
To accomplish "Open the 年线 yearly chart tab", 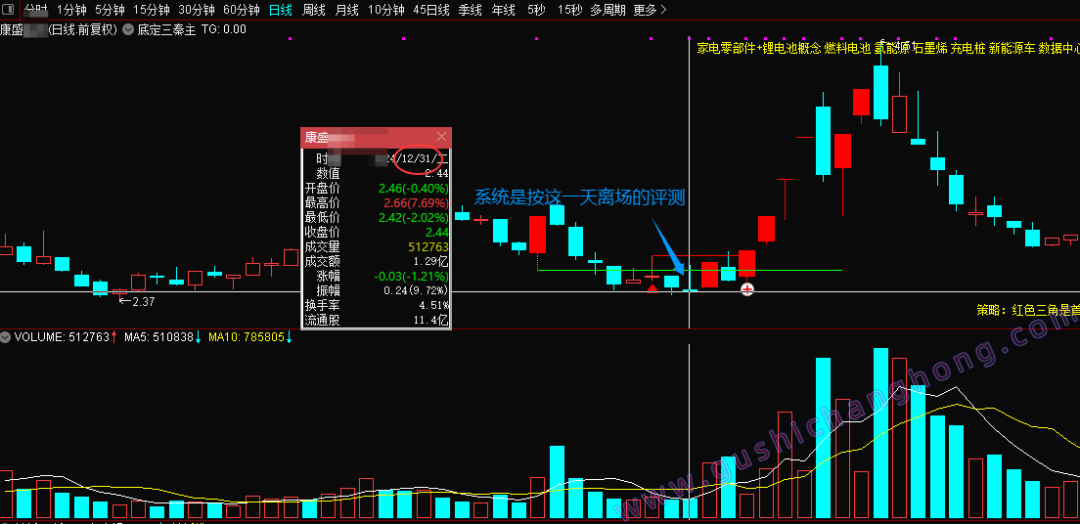I will (503, 10).
